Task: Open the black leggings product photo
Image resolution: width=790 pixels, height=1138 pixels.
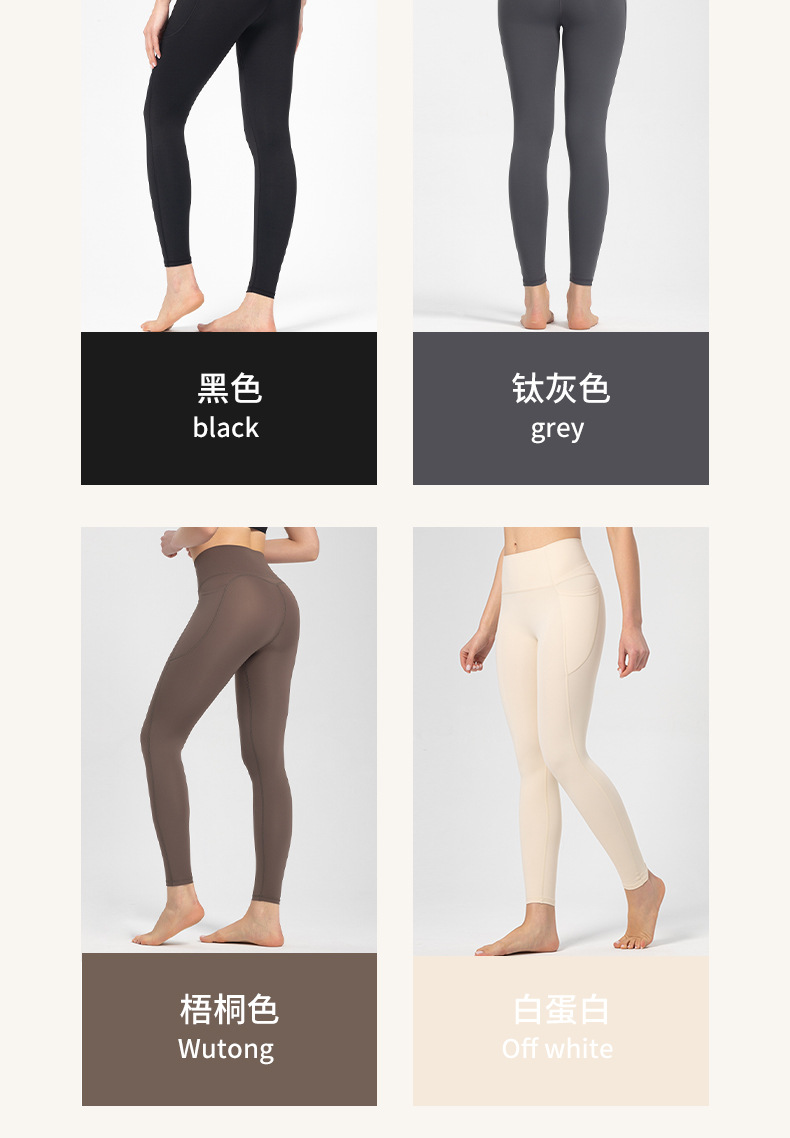Action: tap(229, 165)
